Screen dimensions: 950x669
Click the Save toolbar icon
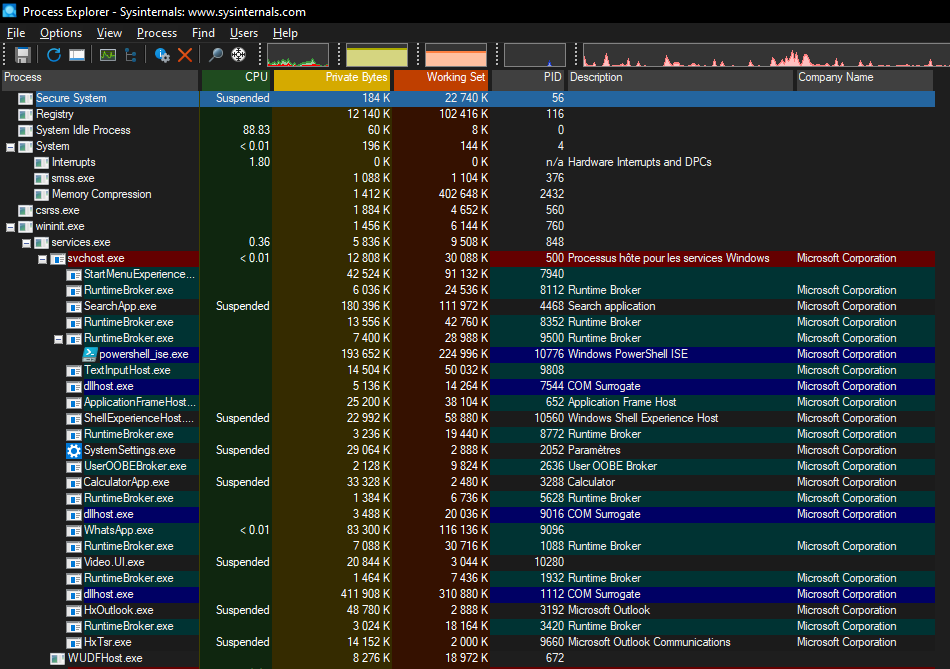click(x=22, y=55)
